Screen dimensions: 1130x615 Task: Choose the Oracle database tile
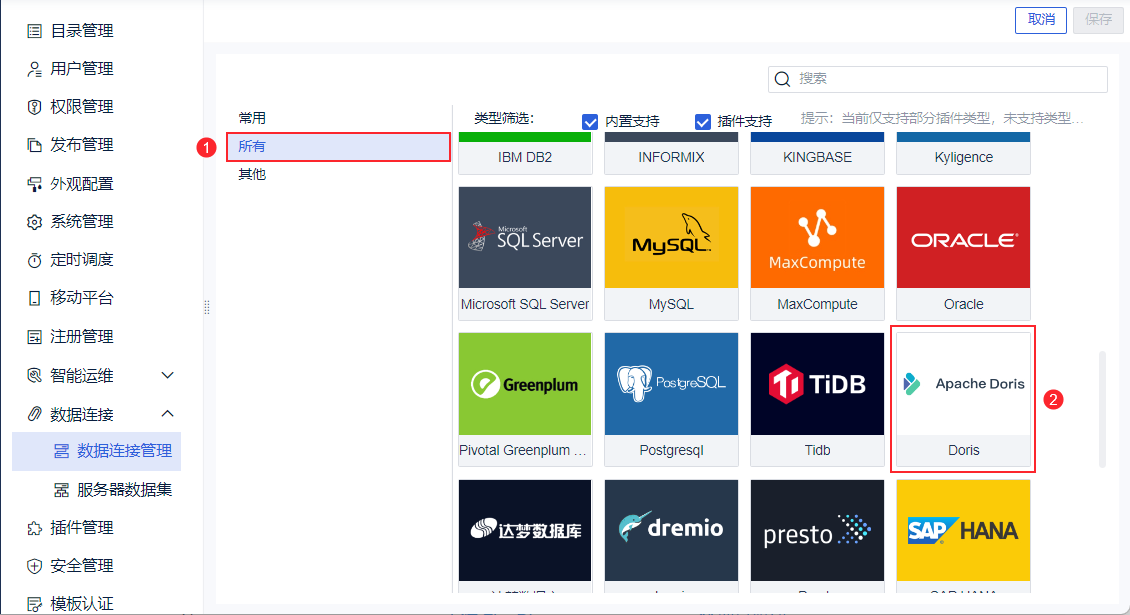point(964,253)
